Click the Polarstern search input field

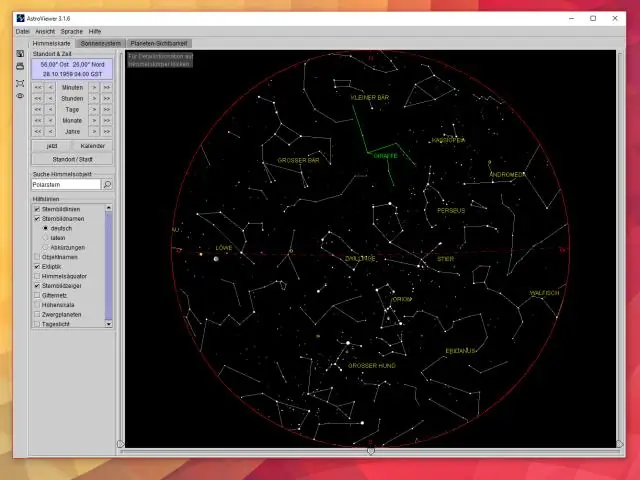[65, 185]
